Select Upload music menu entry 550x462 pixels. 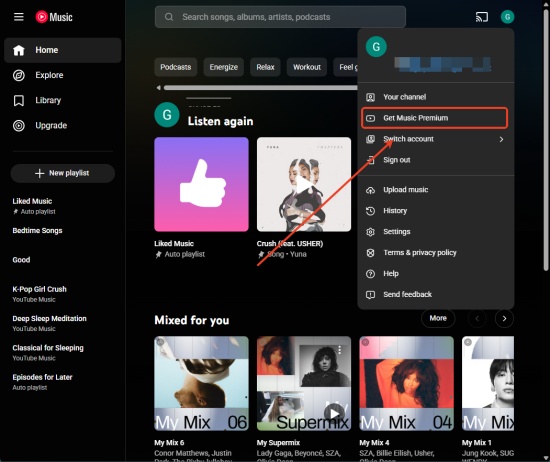(436, 190)
